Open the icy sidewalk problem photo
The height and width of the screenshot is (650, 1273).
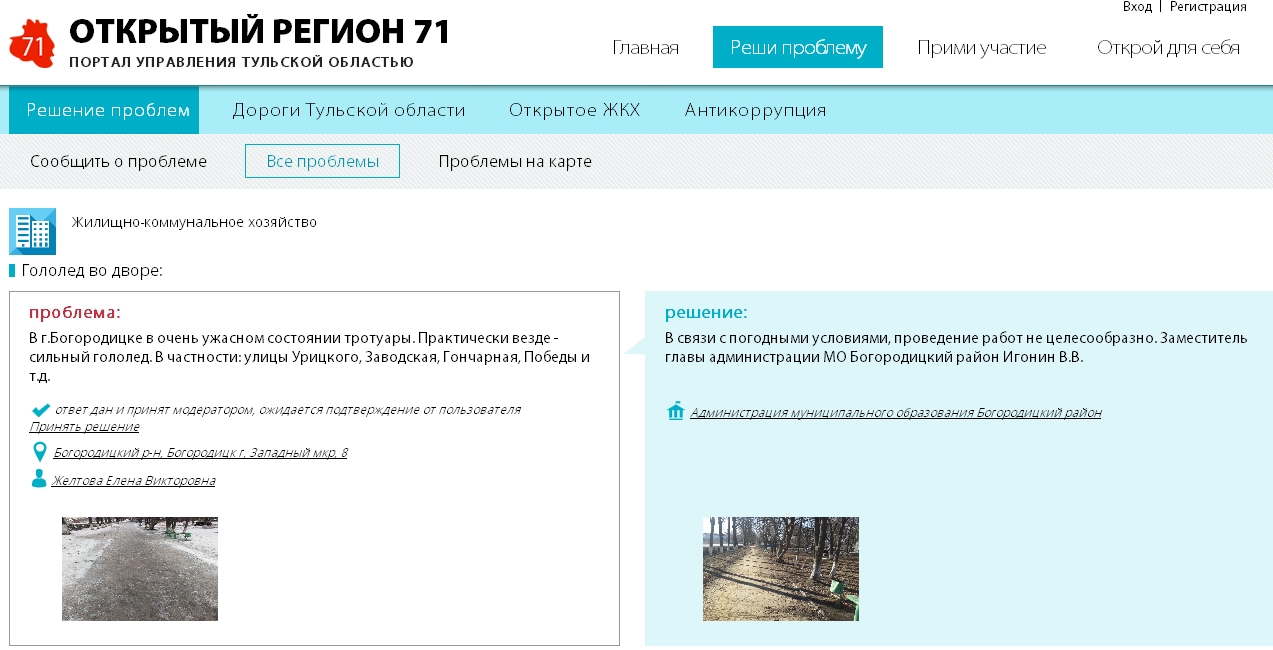point(140,569)
